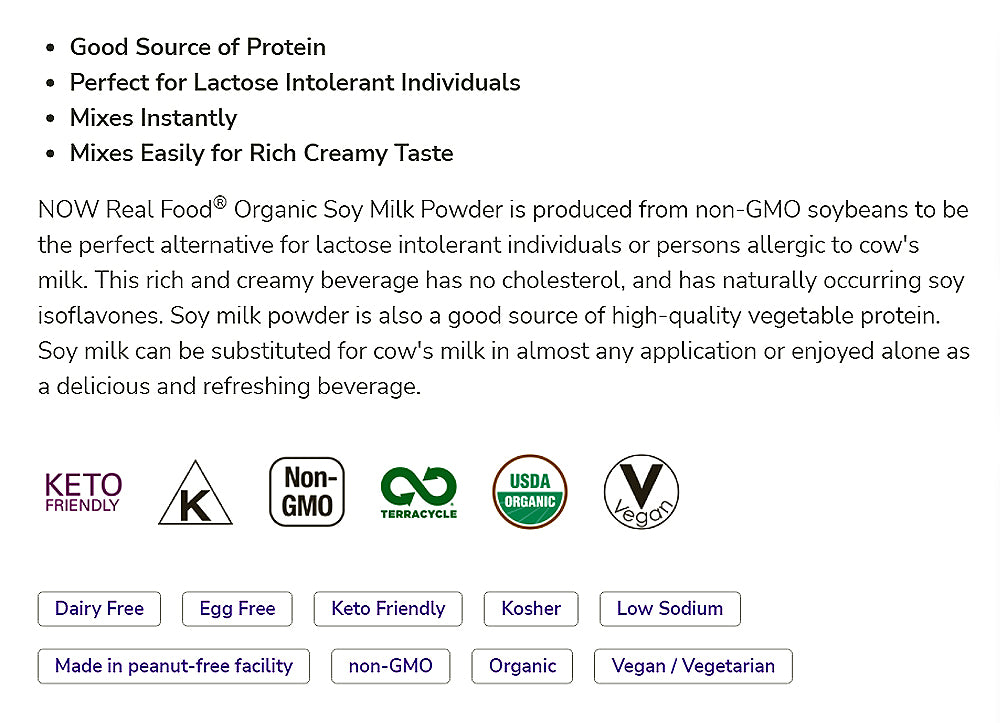Click the NOW Real Food description paragraph
Screen dimensions: 1000x723
pyautogui.click(x=500, y=297)
